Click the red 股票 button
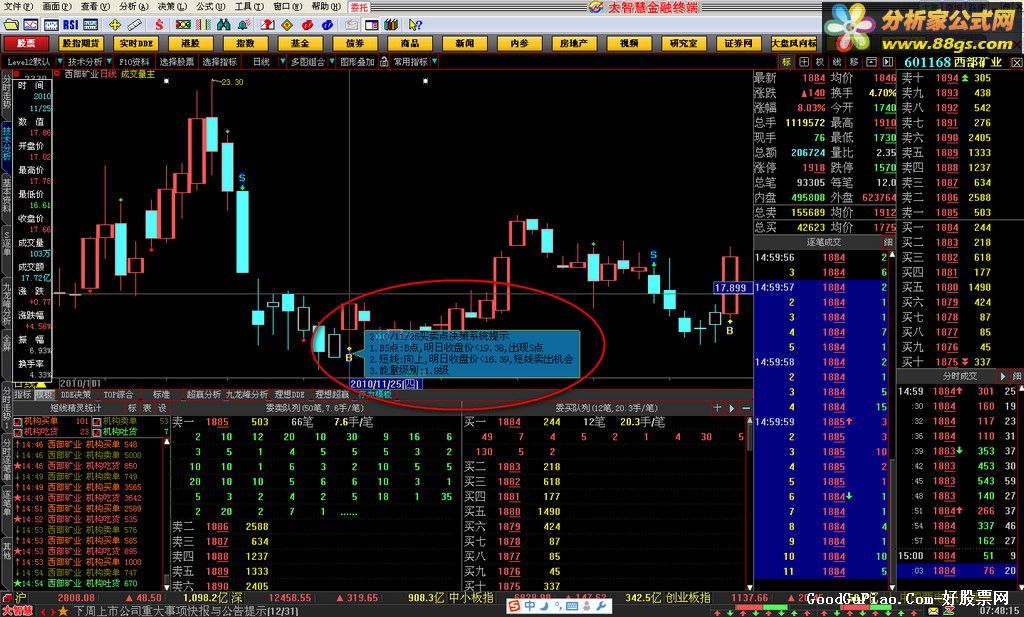 click(26, 44)
